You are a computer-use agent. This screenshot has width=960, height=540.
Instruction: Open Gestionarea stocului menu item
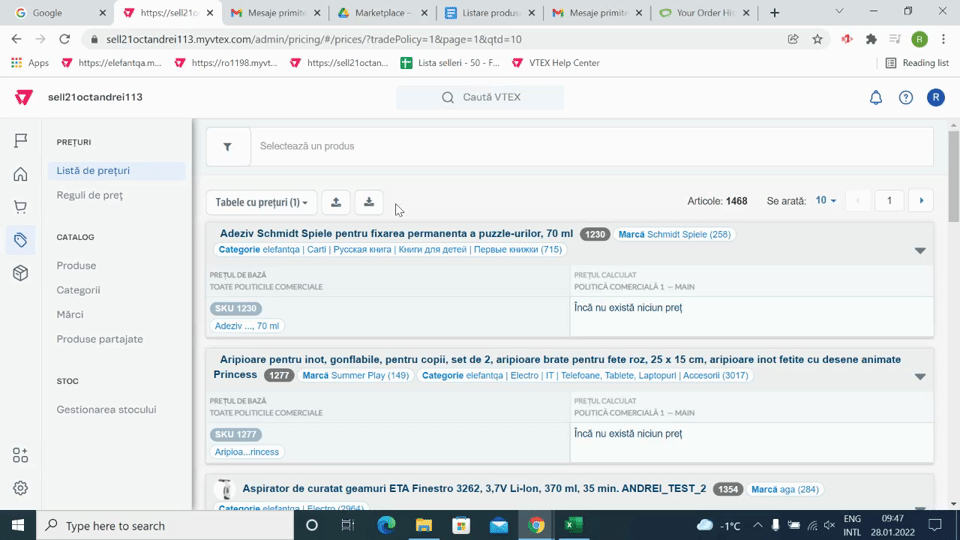106,410
